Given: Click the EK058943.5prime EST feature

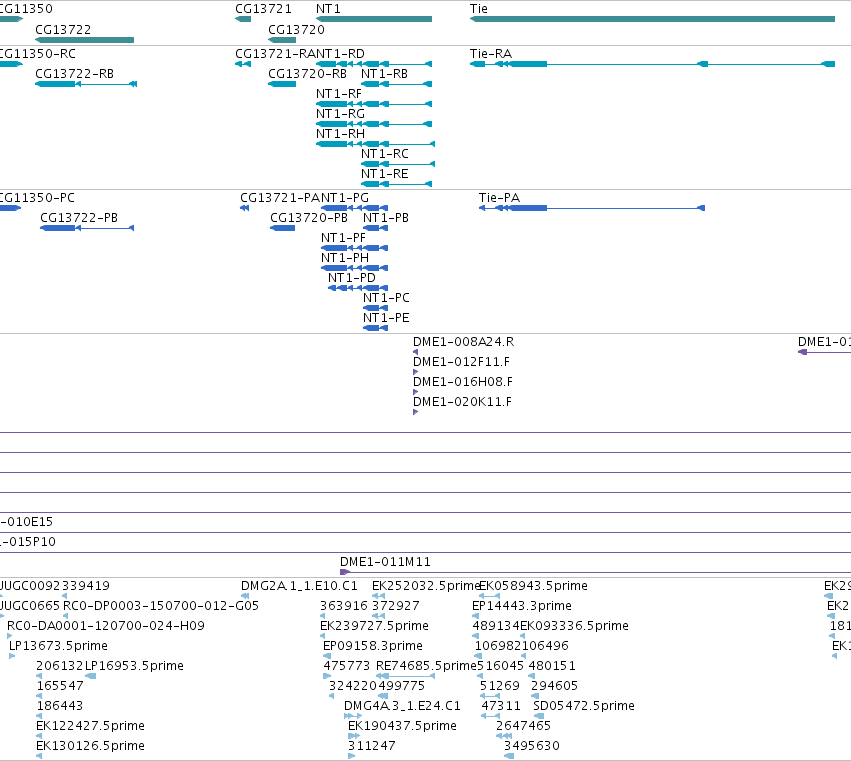Looking at the screenshot, I should [490, 596].
